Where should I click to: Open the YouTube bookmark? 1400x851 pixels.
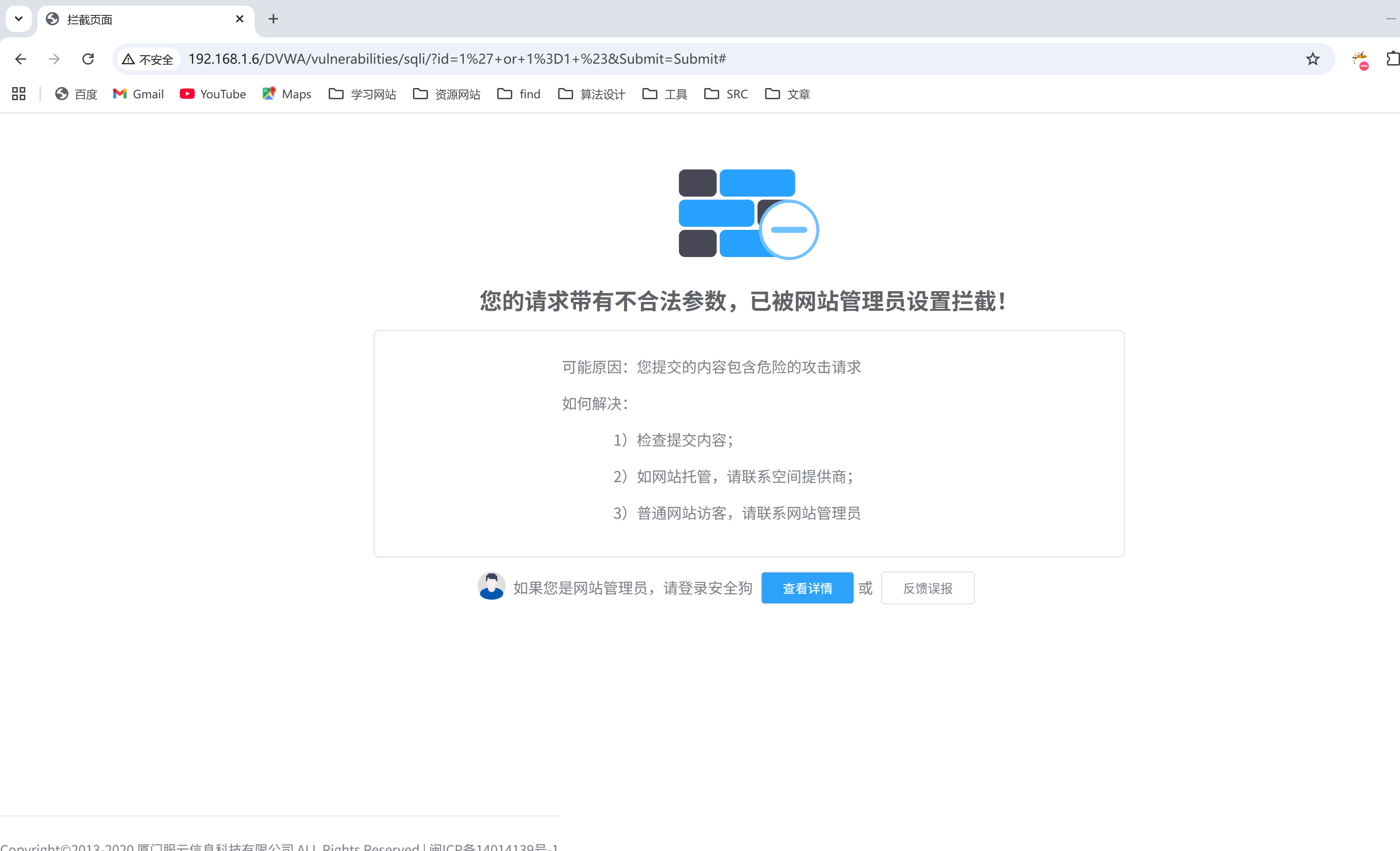click(x=213, y=94)
